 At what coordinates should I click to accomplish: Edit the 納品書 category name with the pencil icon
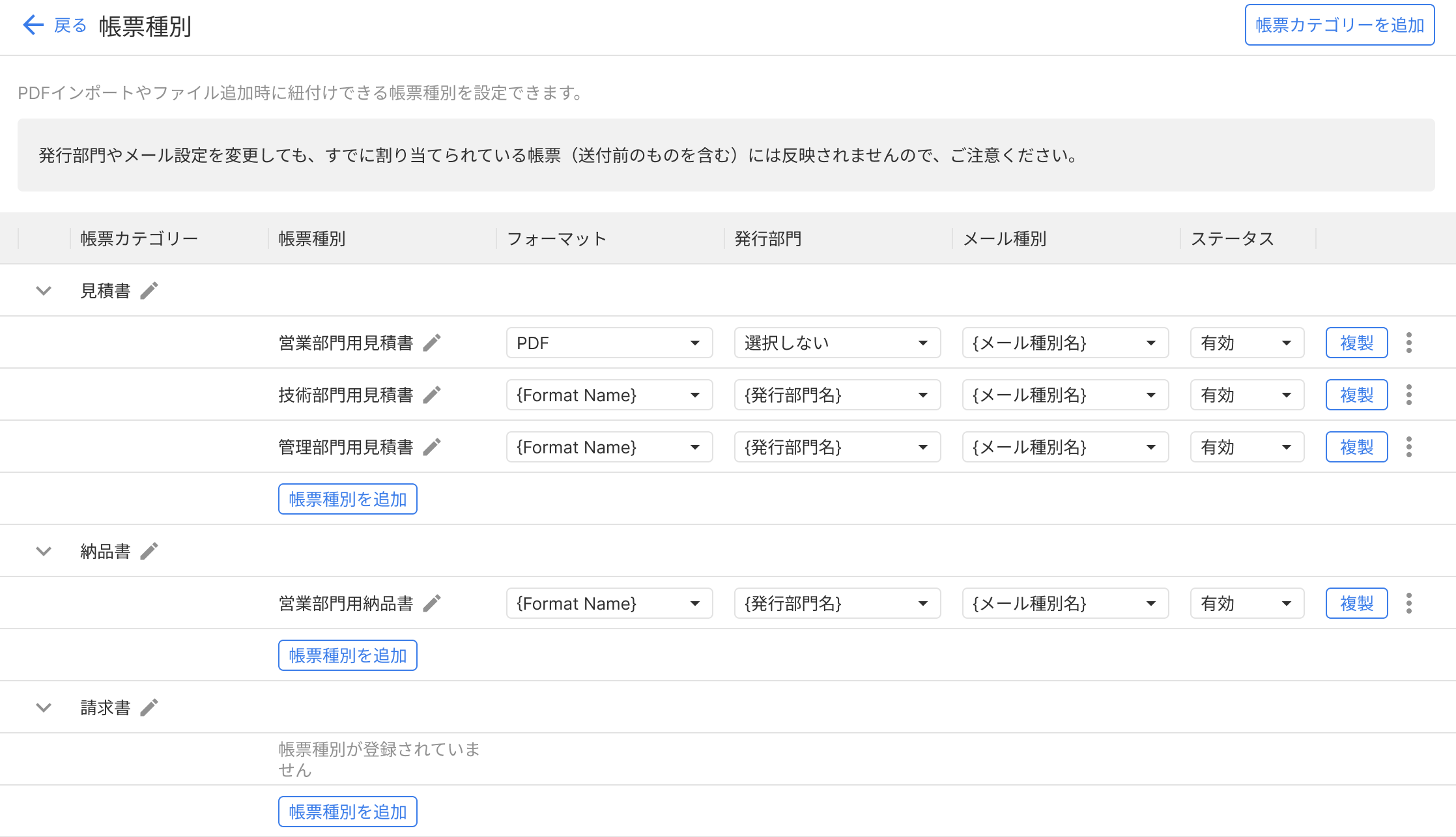point(149,551)
